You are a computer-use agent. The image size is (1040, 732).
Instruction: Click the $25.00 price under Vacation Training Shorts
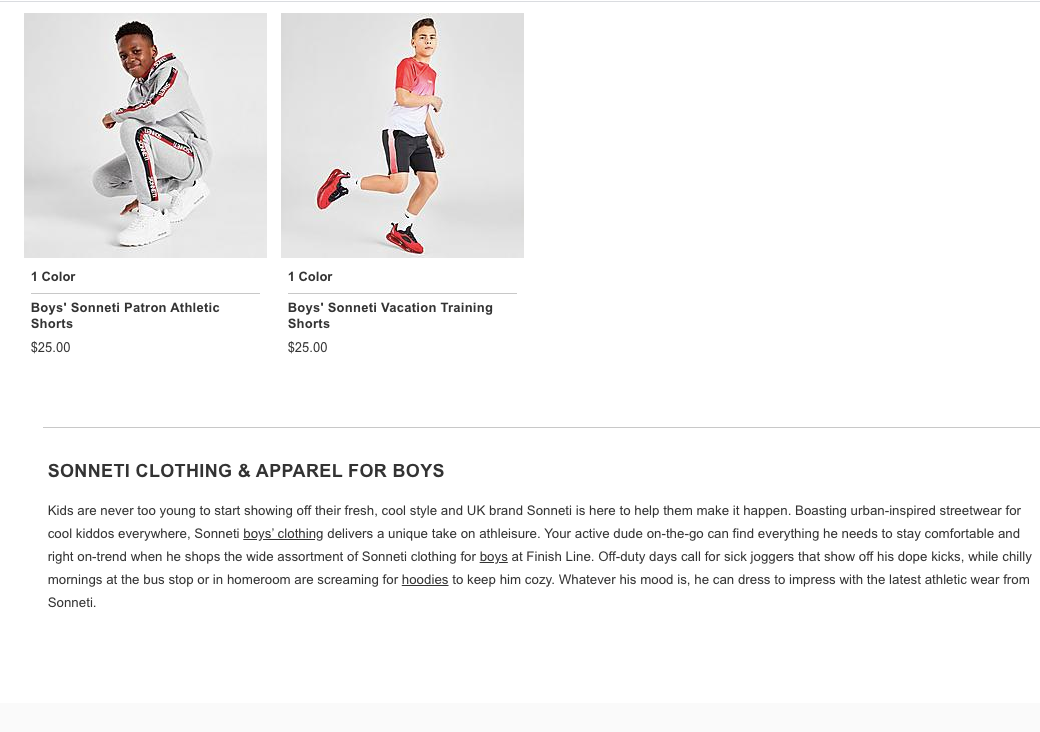pyautogui.click(x=307, y=348)
